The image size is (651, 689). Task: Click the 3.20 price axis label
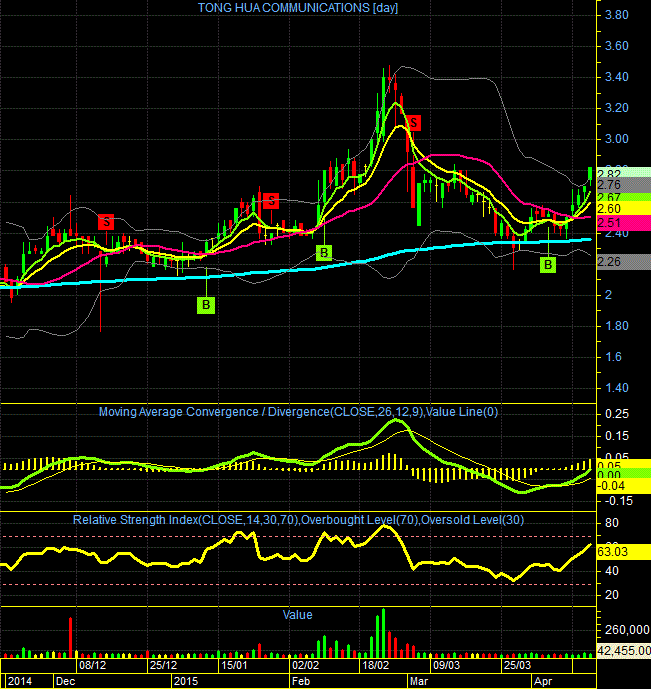[x=616, y=108]
